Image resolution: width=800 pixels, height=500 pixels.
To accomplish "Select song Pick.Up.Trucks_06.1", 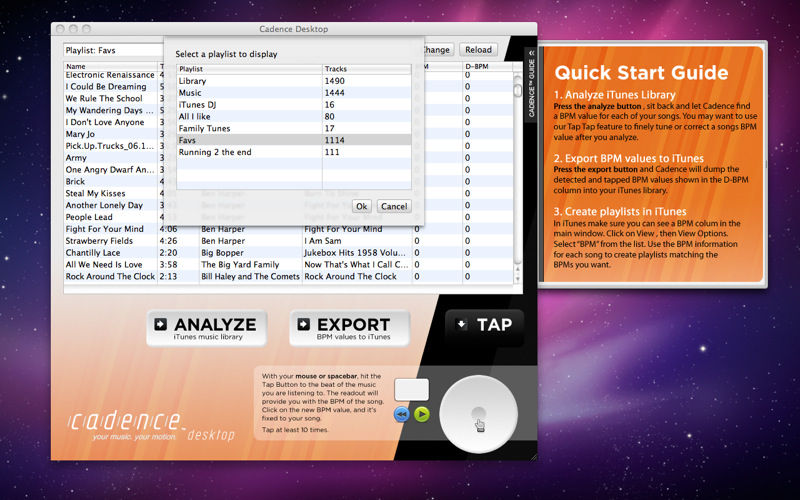I will click(x=110, y=146).
